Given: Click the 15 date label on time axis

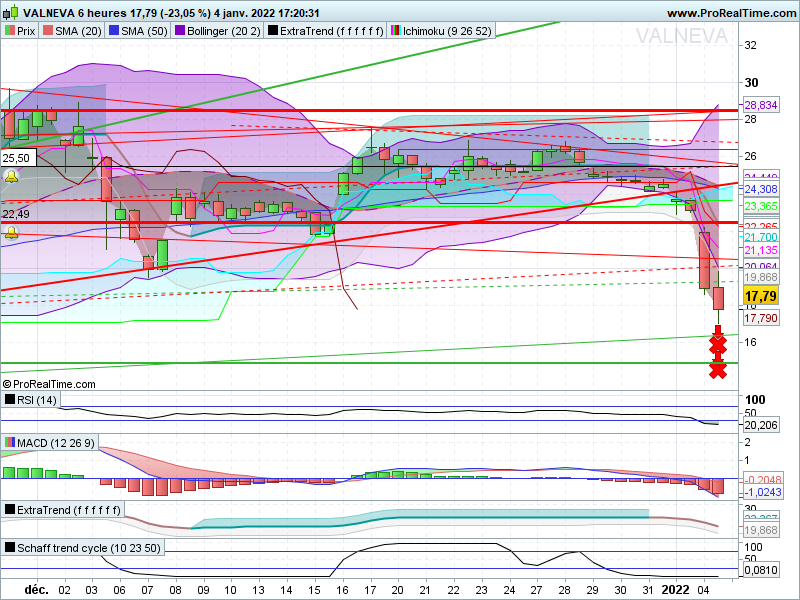Looking at the screenshot, I should click(314, 590).
